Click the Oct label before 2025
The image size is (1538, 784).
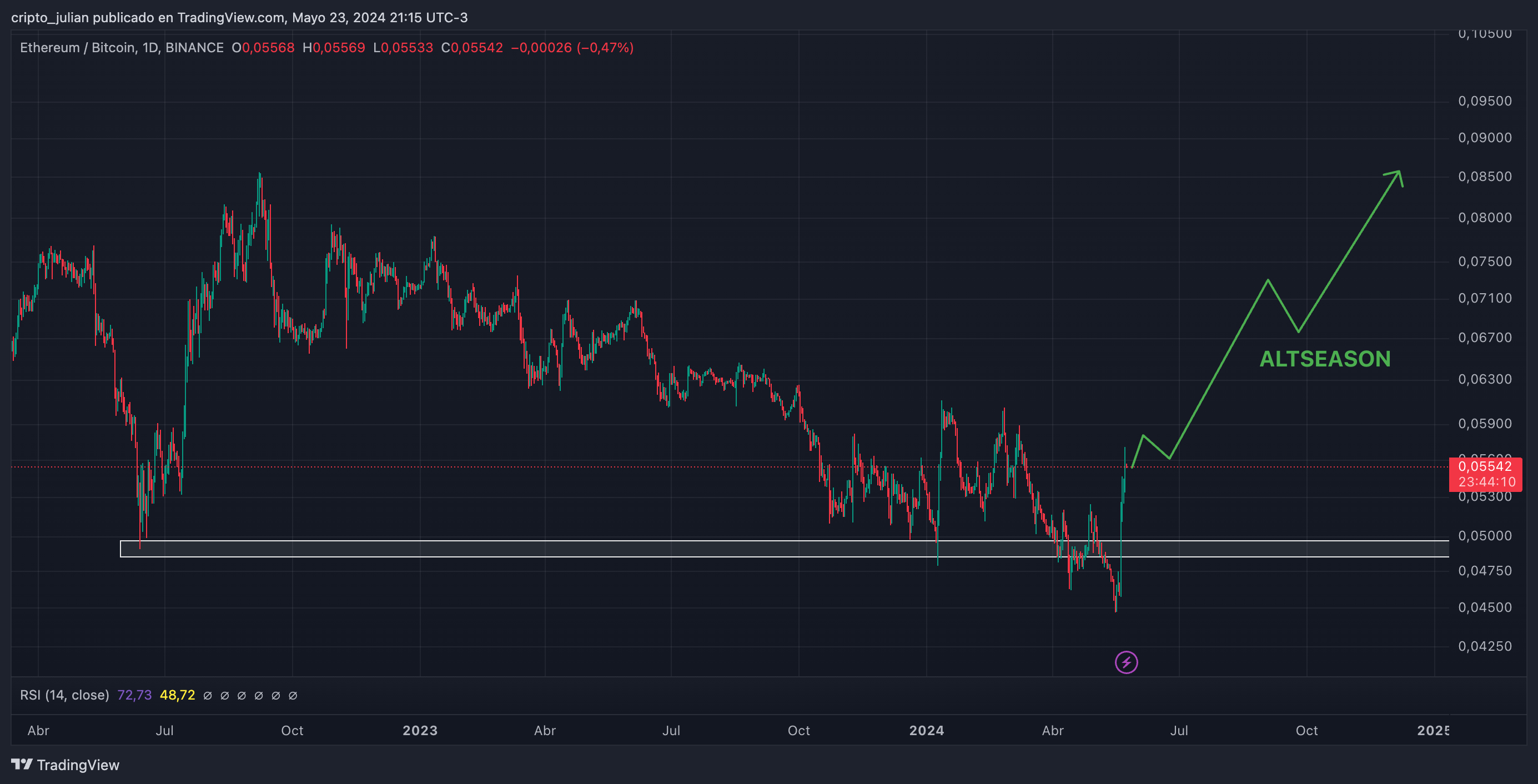point(1306,730)
